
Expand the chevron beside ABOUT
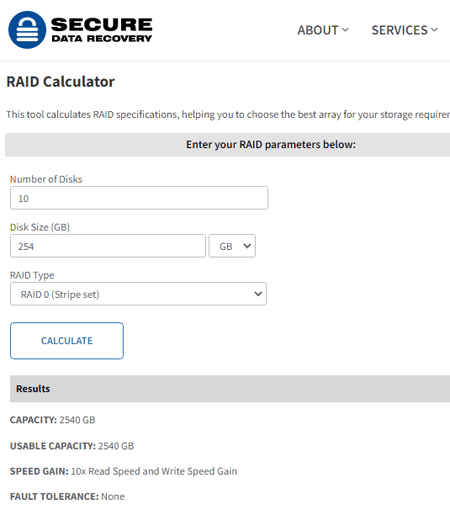coord(345,30)
